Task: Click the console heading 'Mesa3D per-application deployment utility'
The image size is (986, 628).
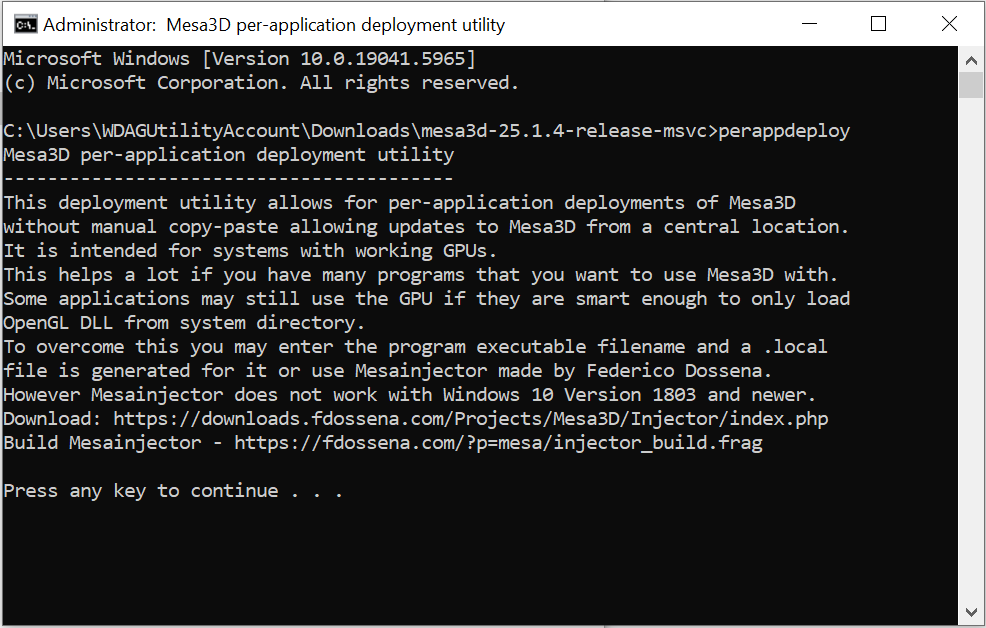Action: coord(228,155)
